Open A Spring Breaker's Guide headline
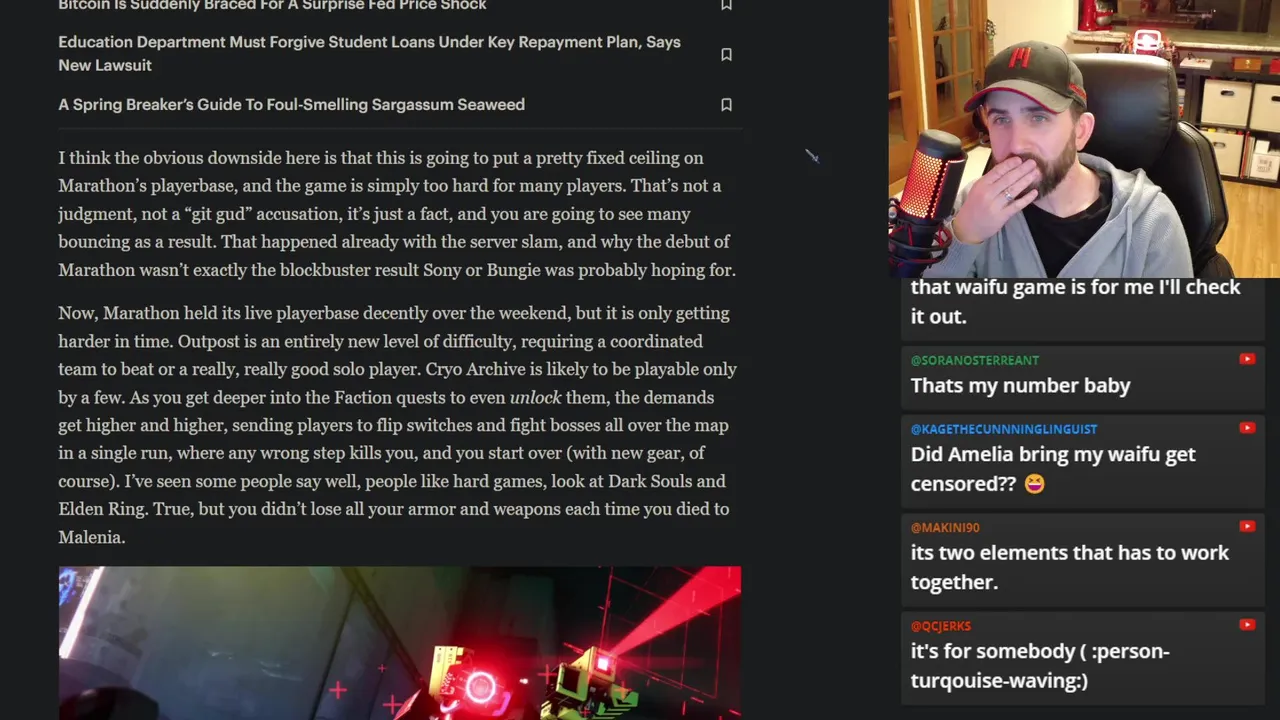The height and width of the screenshot is (720, 1280). [x=291, y=104]
